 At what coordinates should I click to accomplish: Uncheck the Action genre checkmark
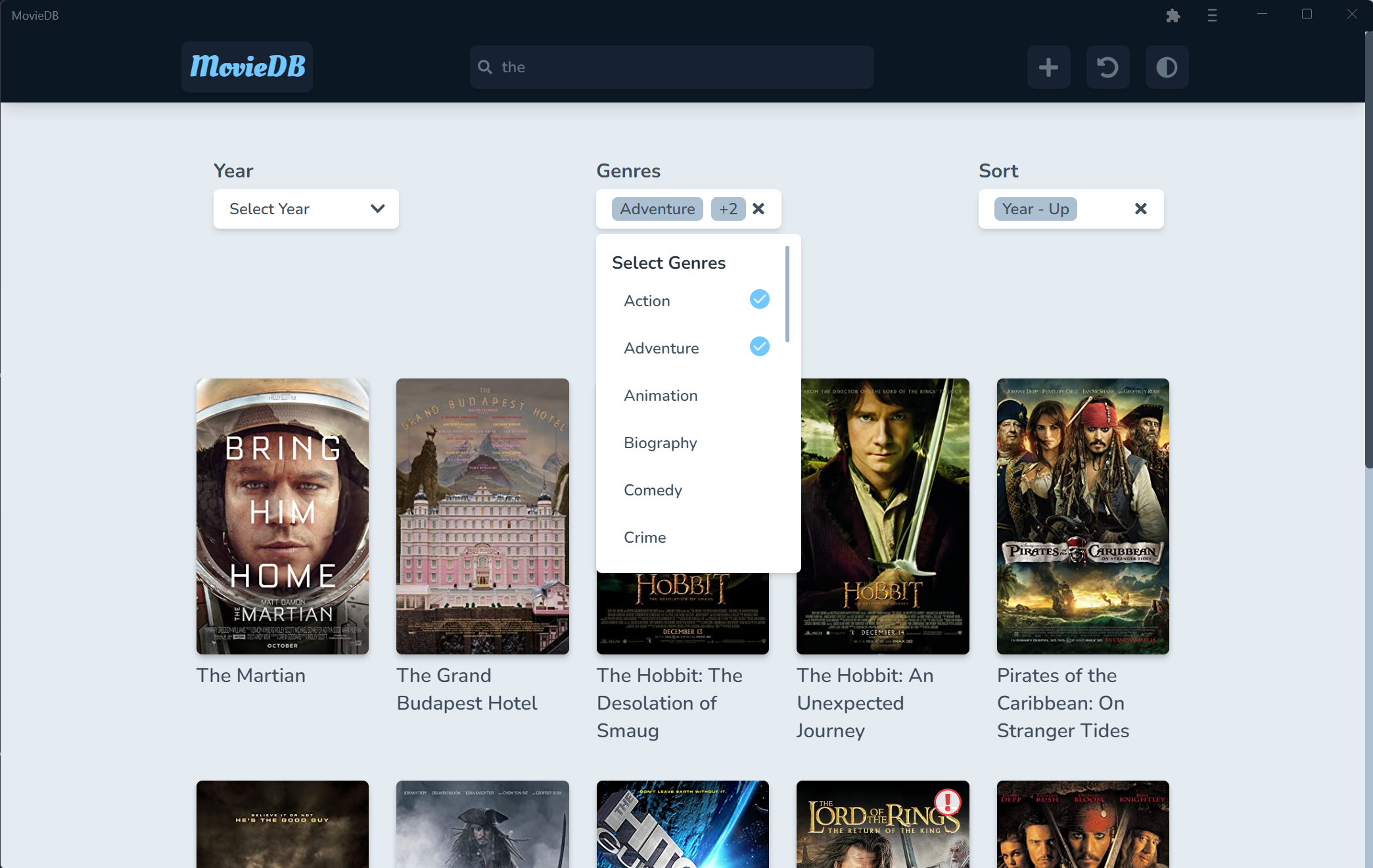click(759, 300)
